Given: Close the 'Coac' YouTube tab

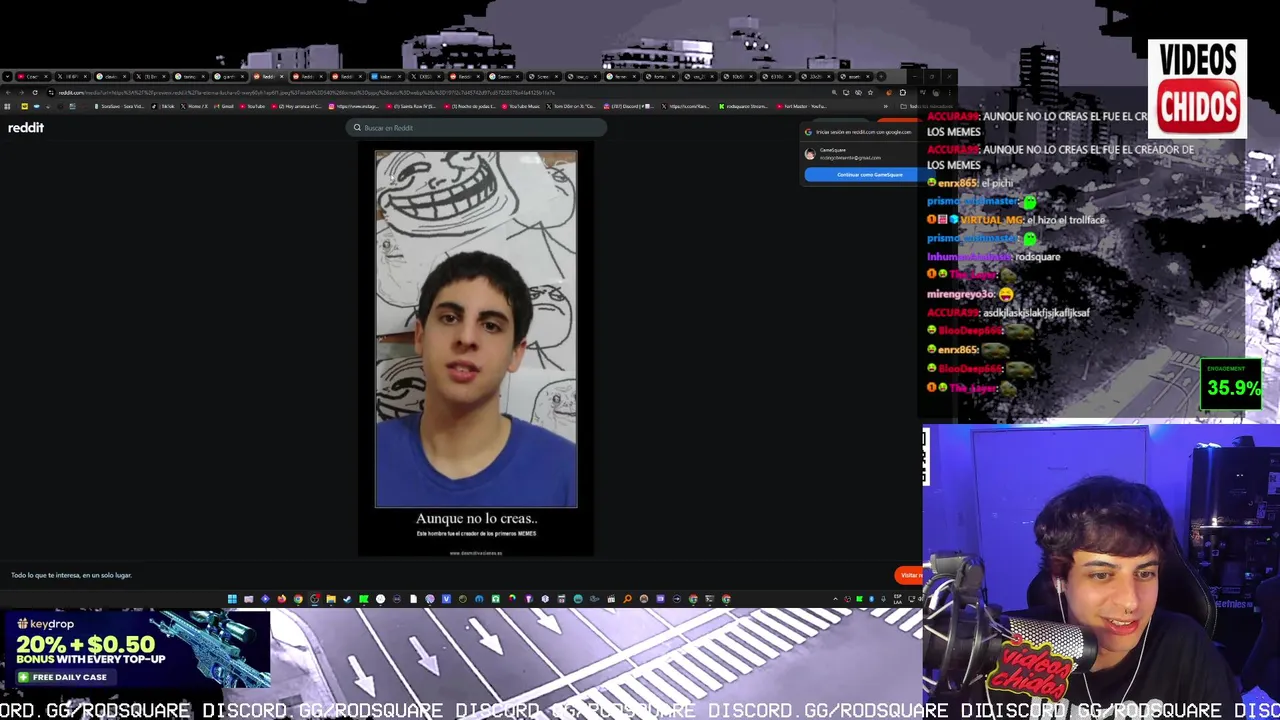Looking at the screenshot, I should 46,76.
